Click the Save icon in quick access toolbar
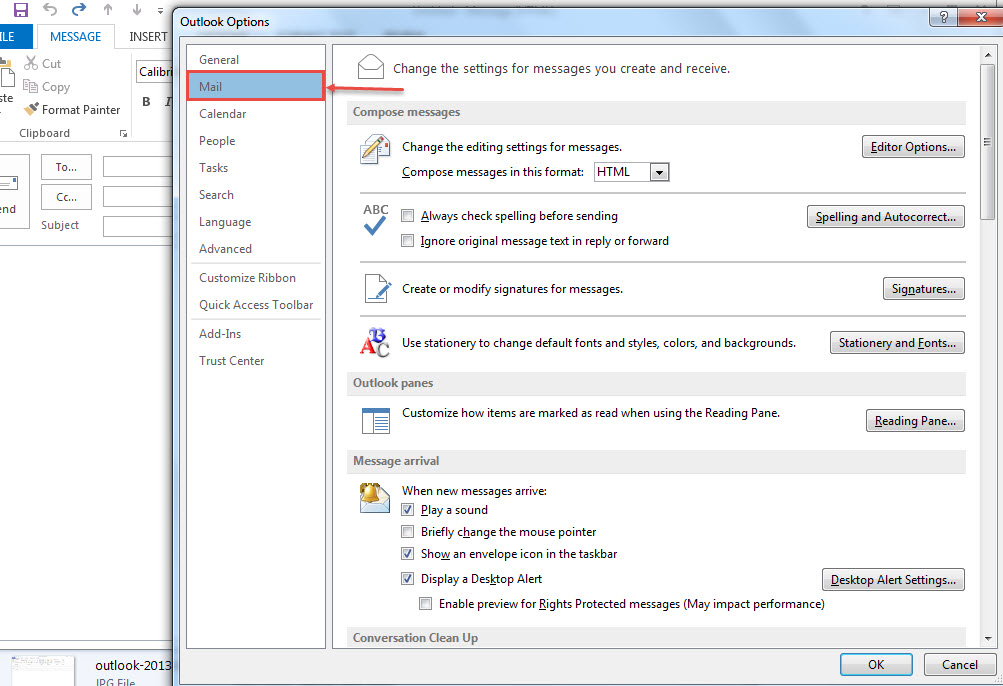The width and height of the screenshot is (1003, 686). (x=20, y=10)
